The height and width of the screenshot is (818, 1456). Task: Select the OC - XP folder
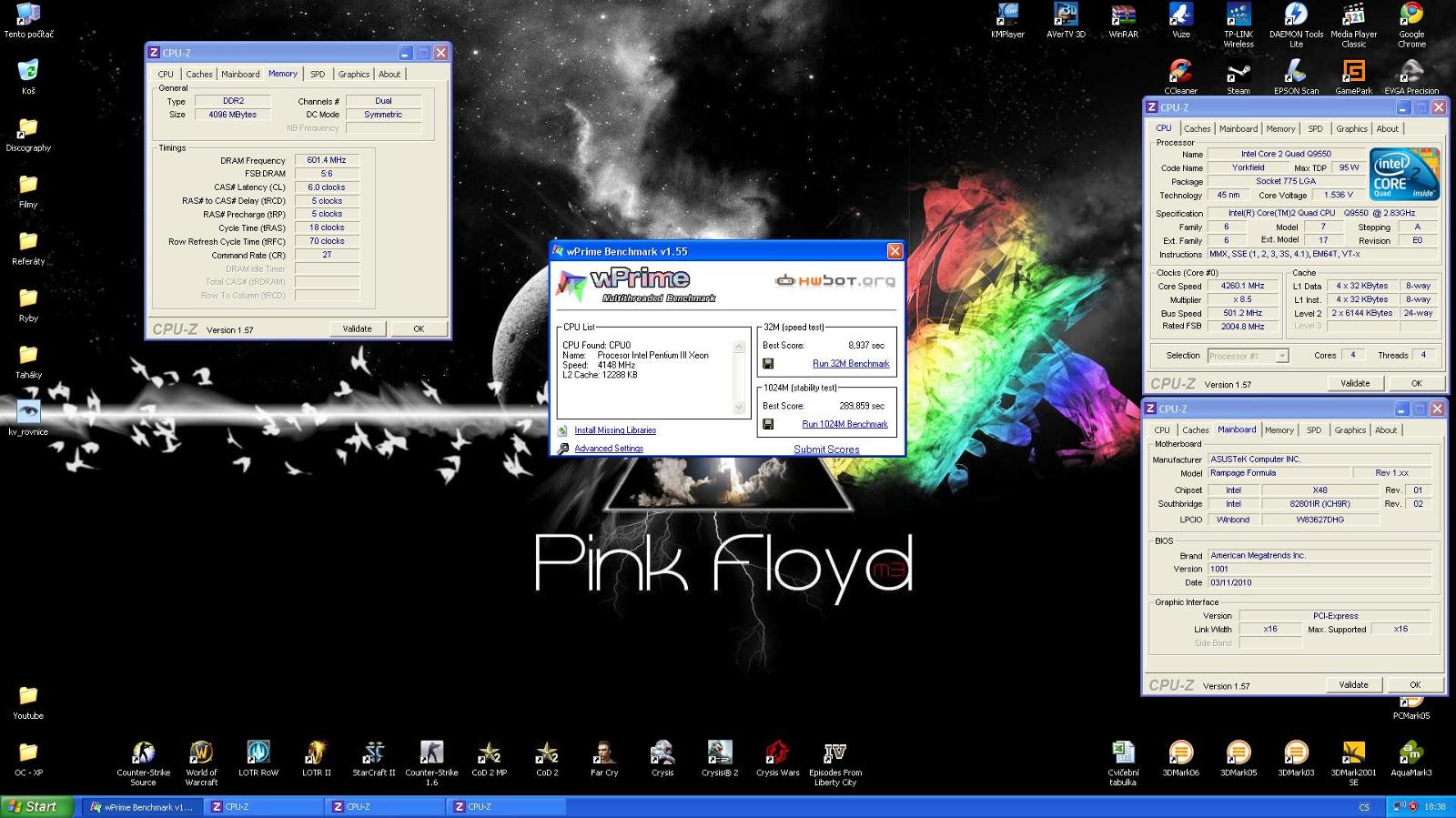(28, 759)
